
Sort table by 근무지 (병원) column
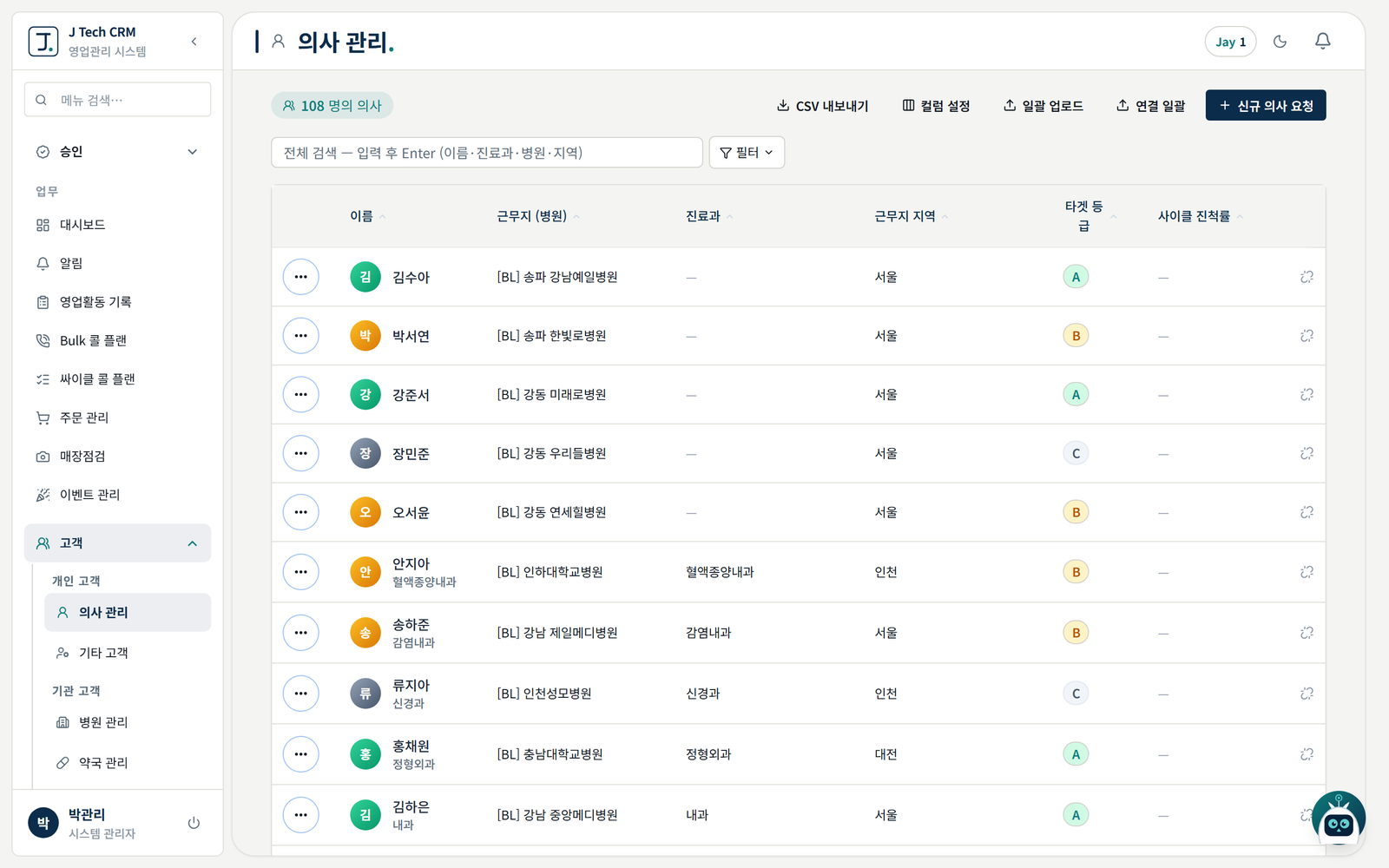[x=537, y=216]
